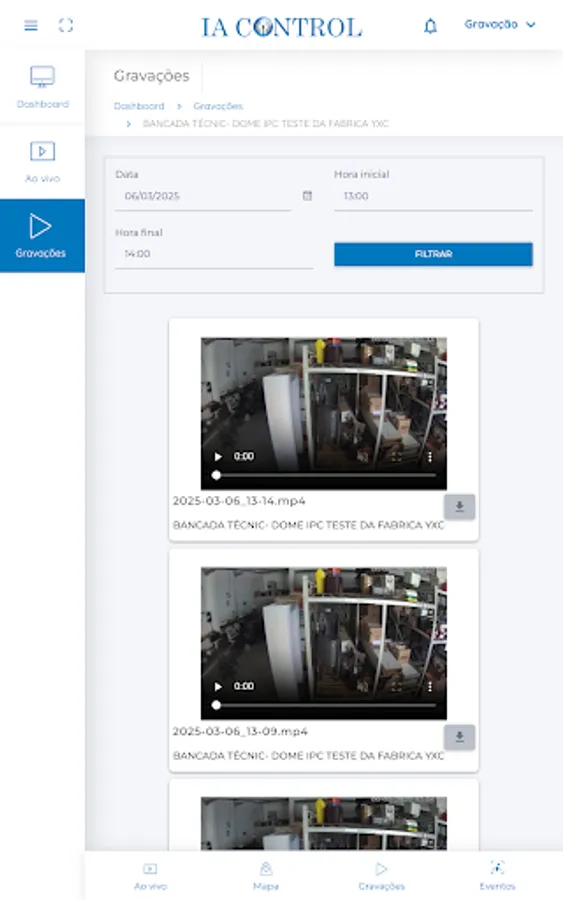Open Dashboard in the sidebar
563x900 pixels.
[42, 87]
